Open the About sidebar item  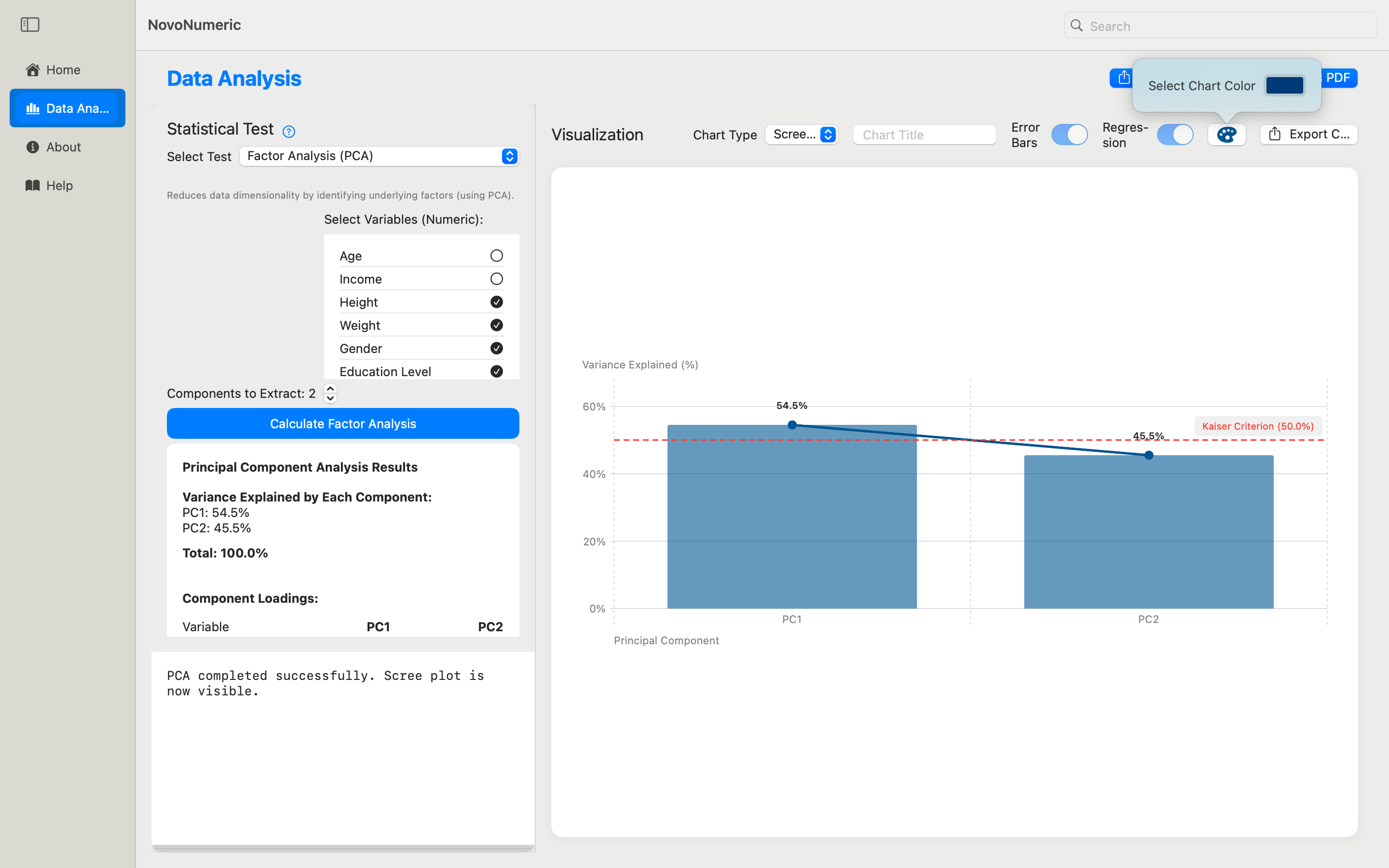tap(67, 147)
